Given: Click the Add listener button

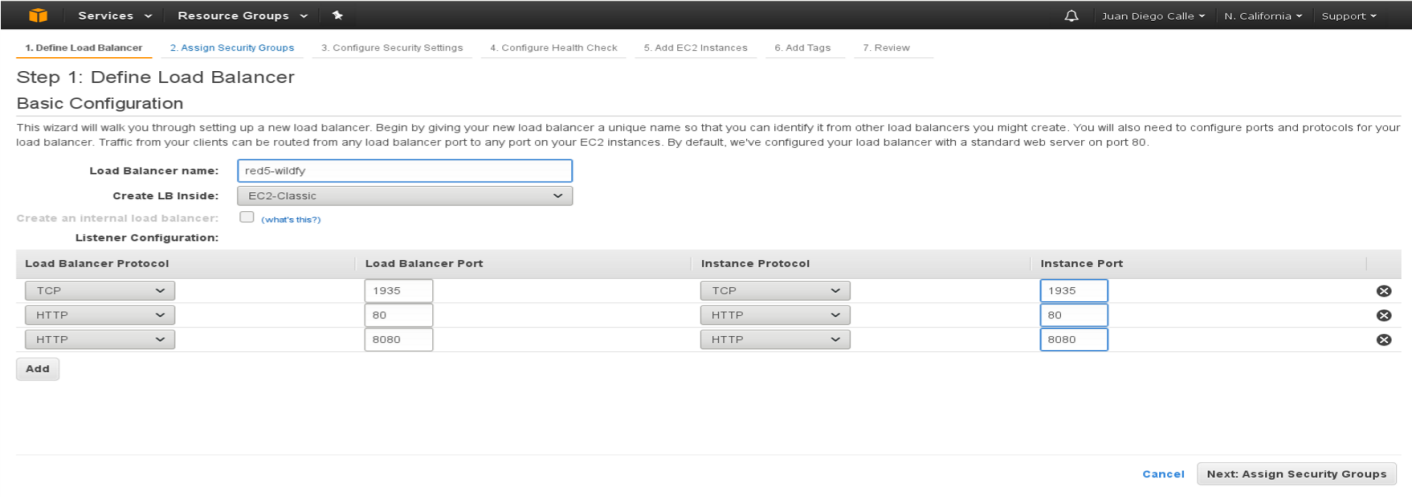Looking at the screenshot, I should point(38,369).
